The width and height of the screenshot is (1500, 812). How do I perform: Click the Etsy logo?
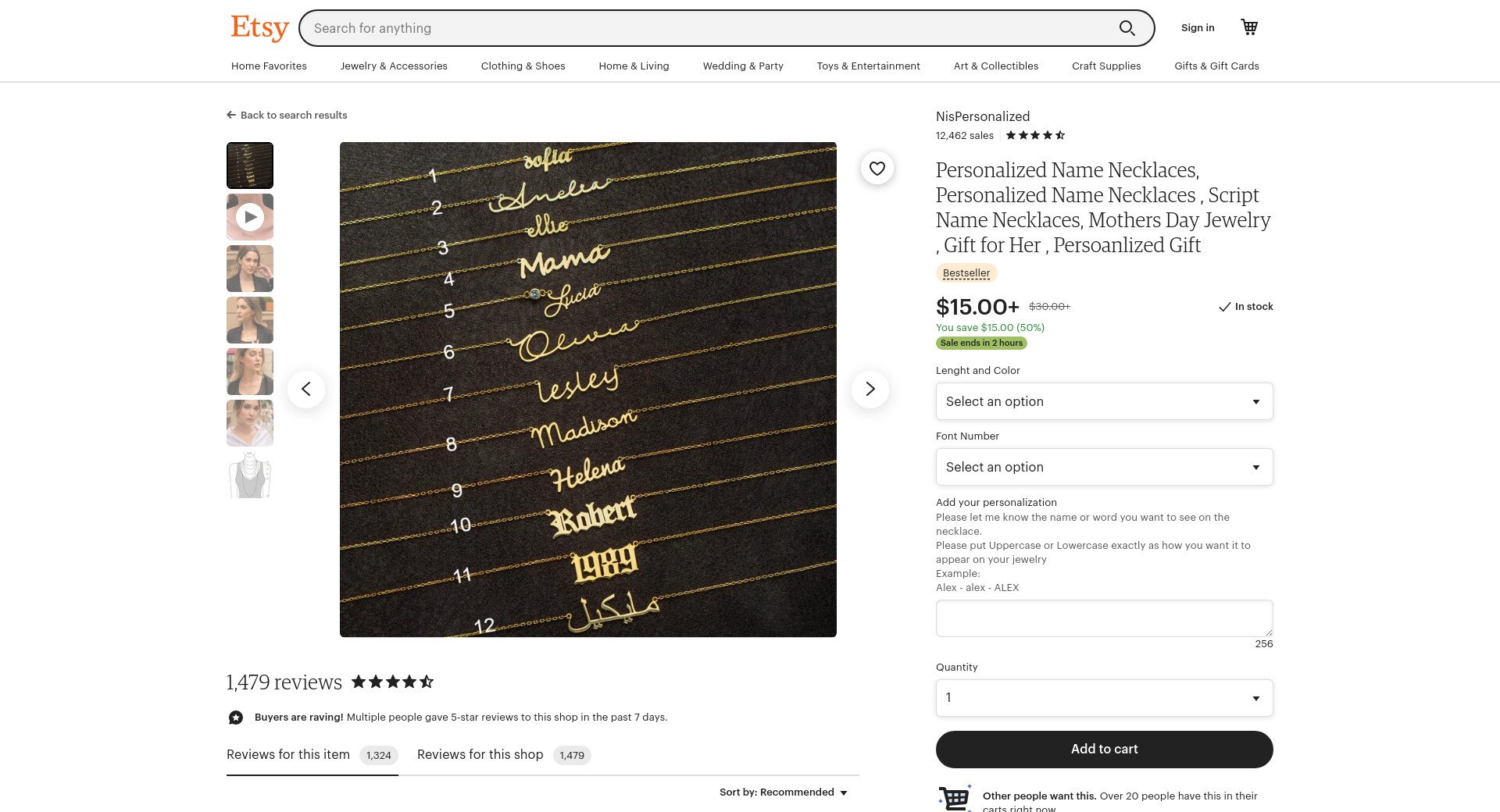259,27
